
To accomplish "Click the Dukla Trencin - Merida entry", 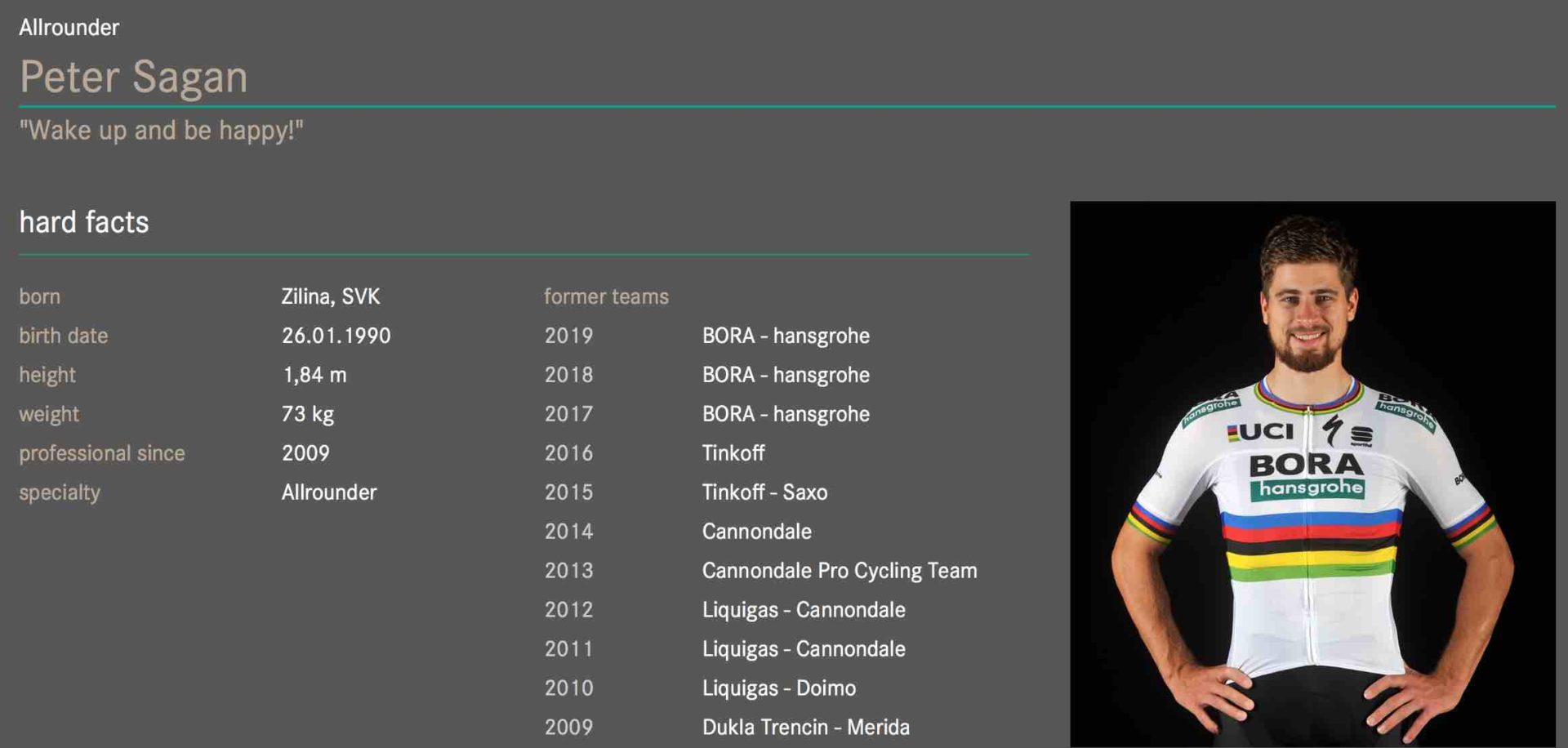I will coord(805,728).
